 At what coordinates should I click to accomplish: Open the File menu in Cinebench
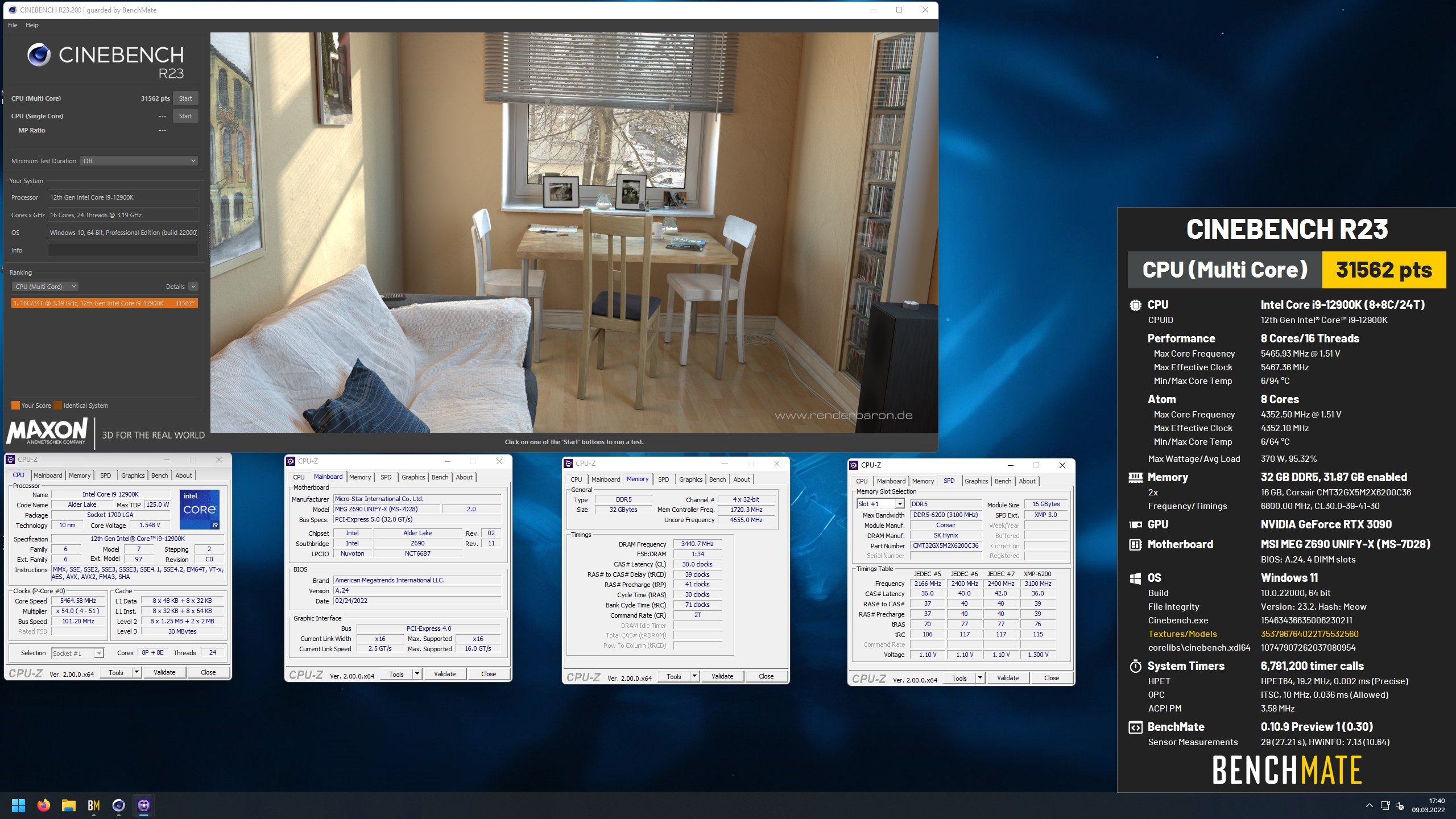tap(13, 25)
